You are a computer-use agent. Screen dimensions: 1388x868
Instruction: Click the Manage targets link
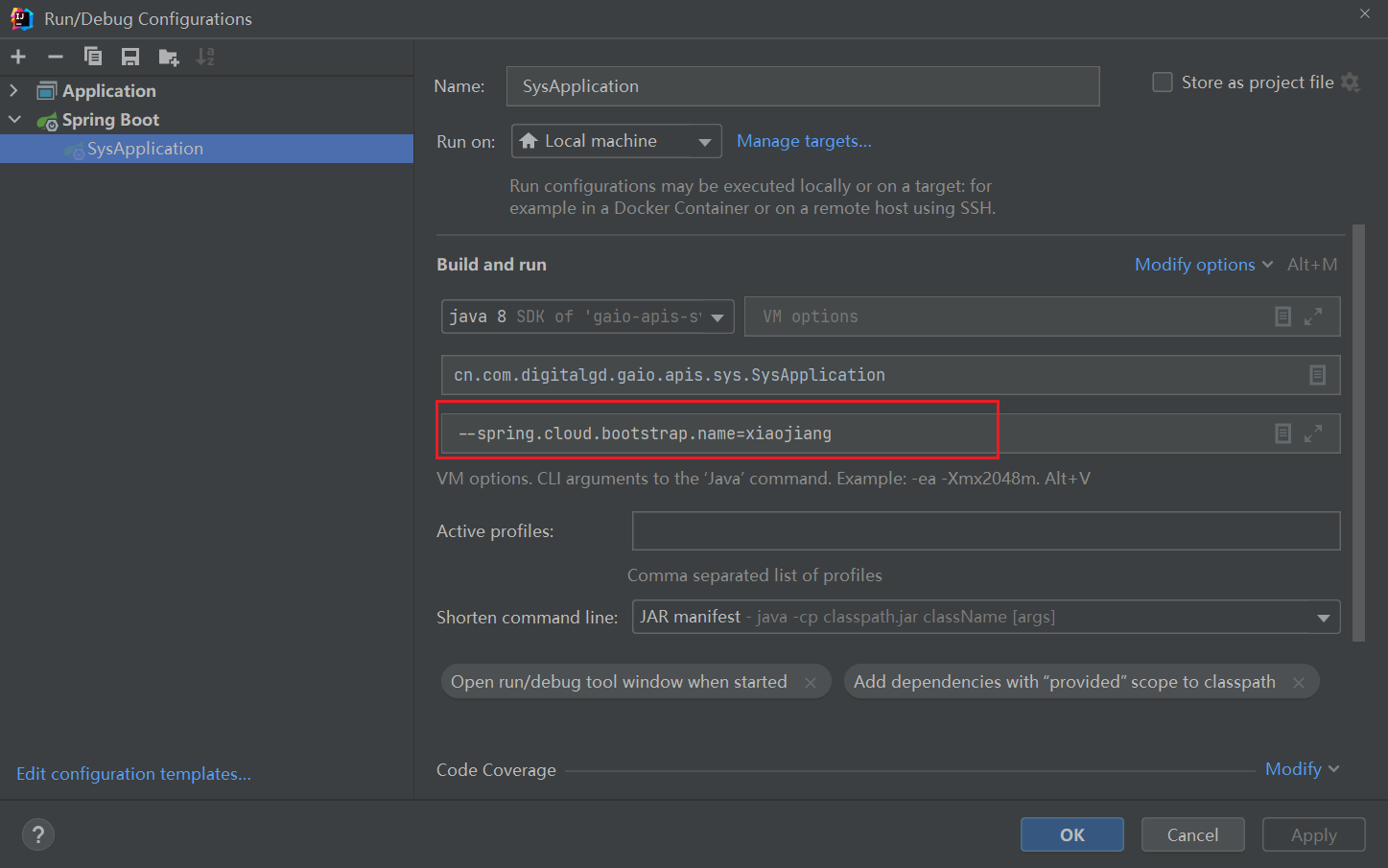click(x=804, y=141)
